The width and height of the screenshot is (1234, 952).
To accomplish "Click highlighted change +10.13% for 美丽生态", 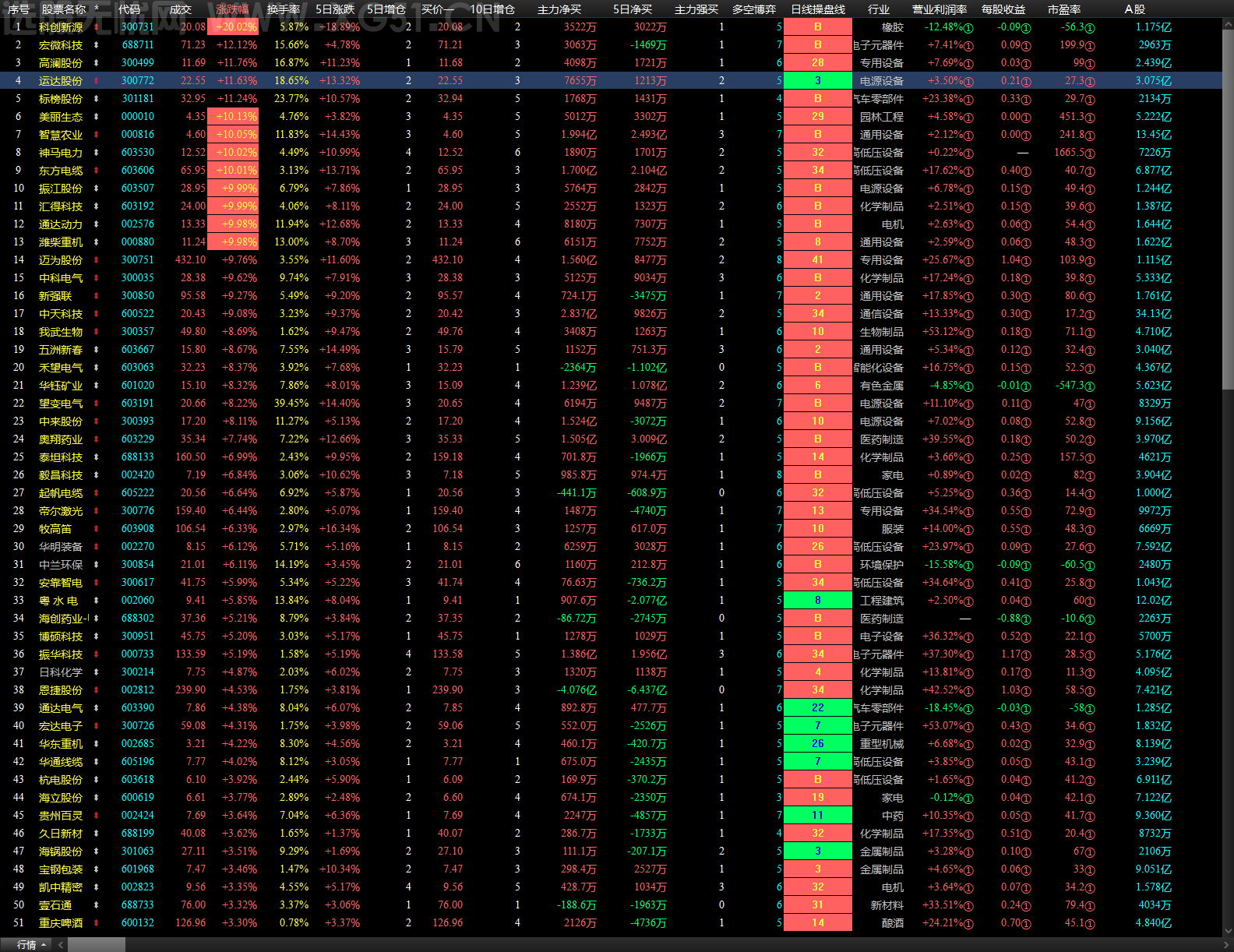I will [233, 117].
